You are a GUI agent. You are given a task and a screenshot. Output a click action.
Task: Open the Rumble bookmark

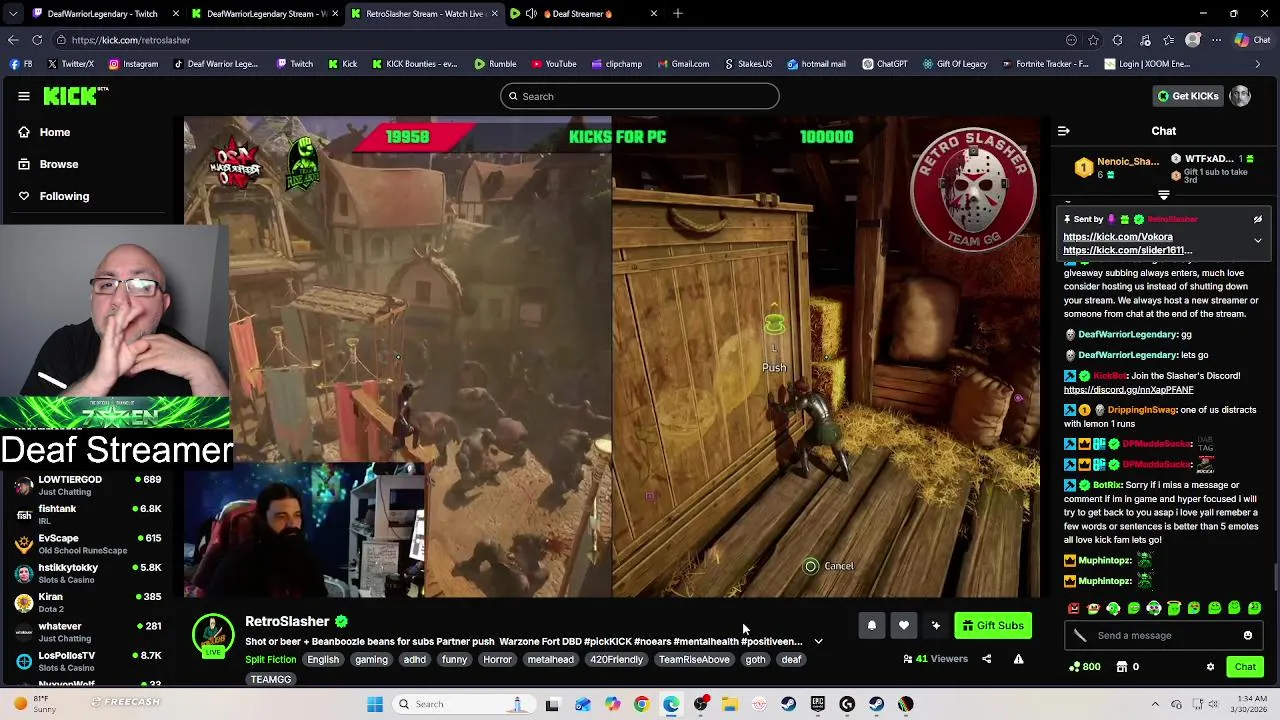click(495, 64)
